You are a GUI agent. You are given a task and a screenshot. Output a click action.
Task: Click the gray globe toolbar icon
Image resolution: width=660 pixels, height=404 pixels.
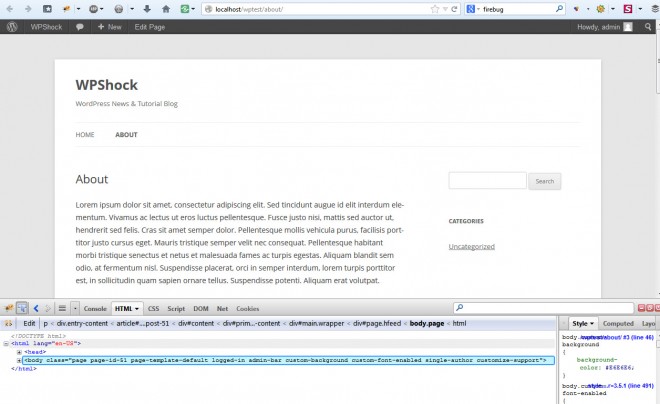pos(119,9)
